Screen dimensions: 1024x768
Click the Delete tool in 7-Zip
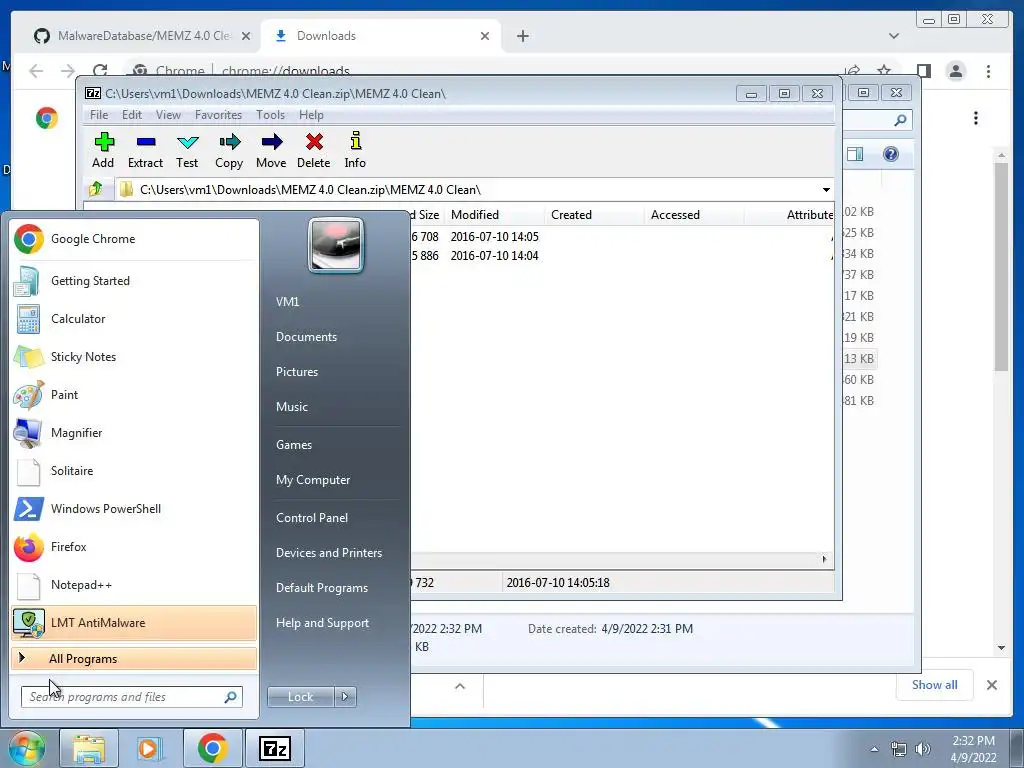point(313,150)
